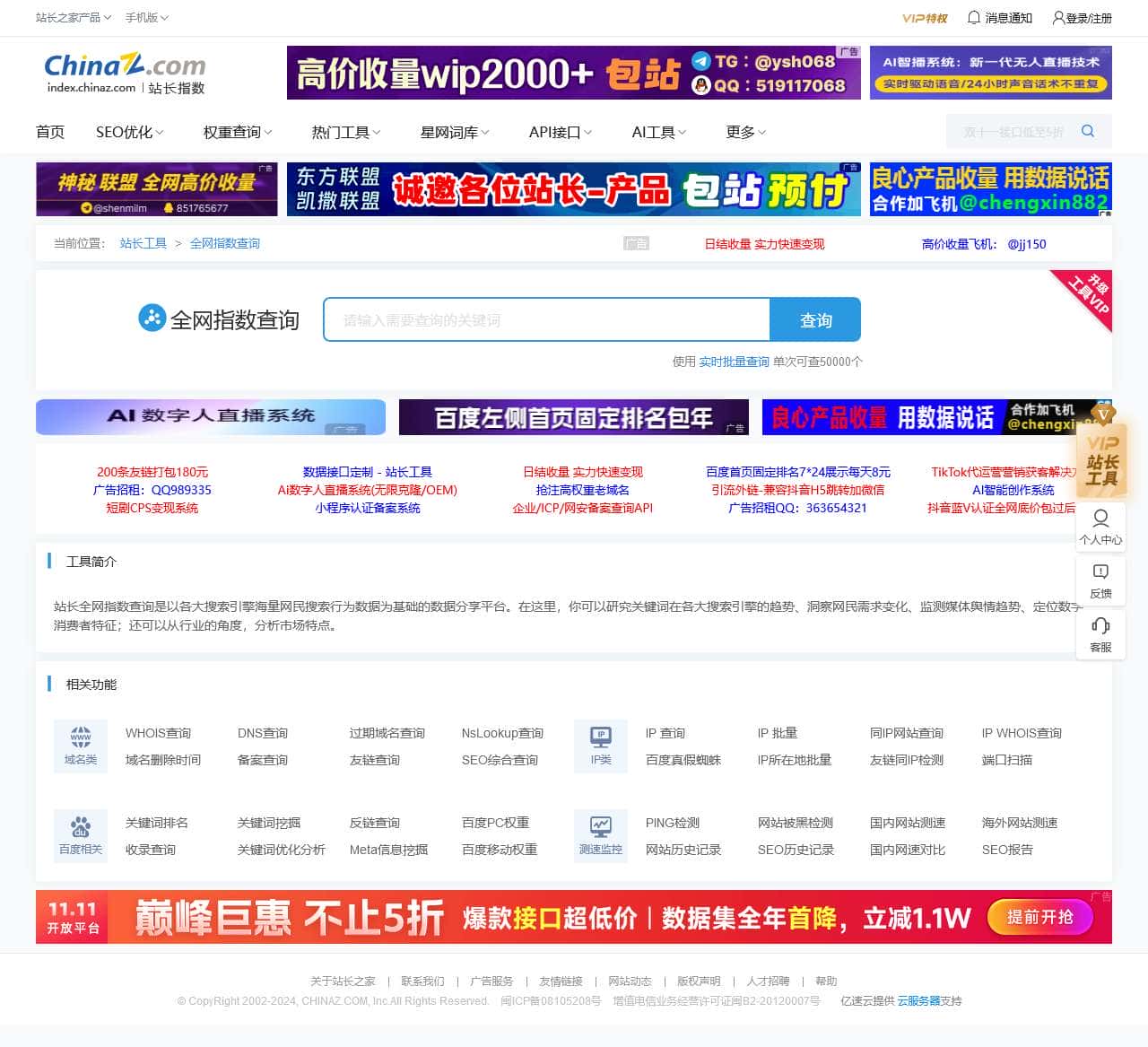Viewport: 1148px width, 1047px height.
Task: Click the login/register user icon
Action: point(1058,17)
